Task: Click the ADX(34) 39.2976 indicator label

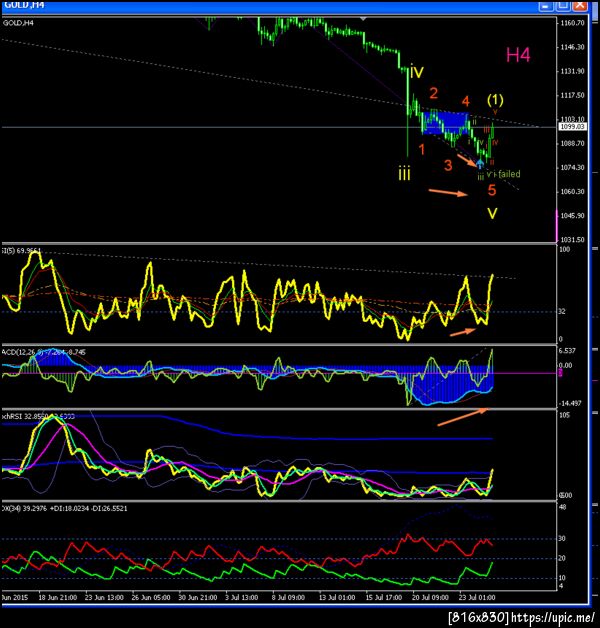Action: pos(24,508)
